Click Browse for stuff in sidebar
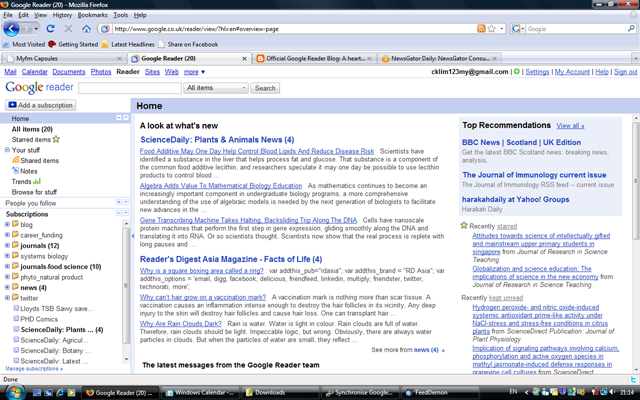The height and width of the screenshot is (400, 640). click(34, 192)
